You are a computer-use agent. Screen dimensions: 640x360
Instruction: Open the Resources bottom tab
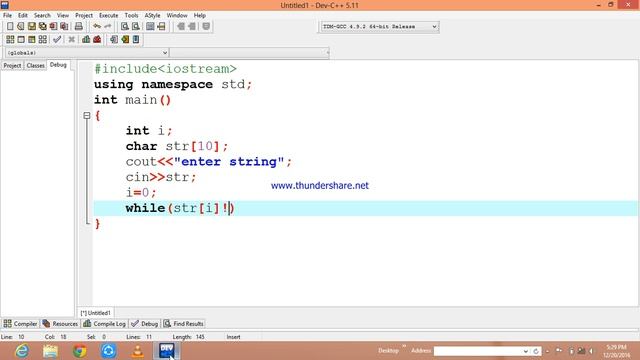click(60, 324)
